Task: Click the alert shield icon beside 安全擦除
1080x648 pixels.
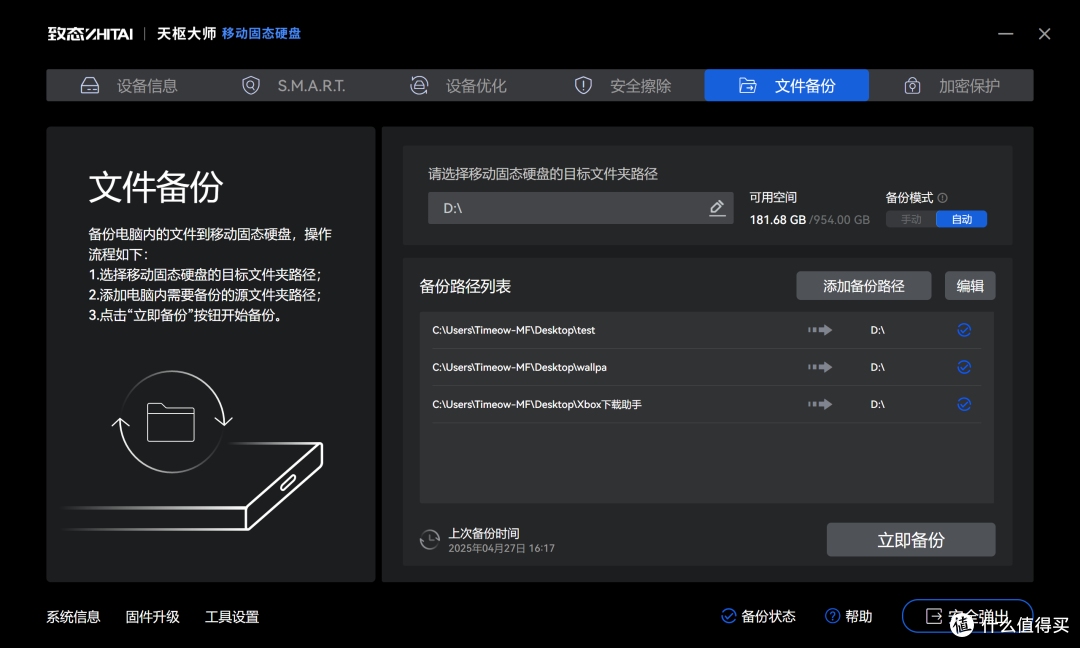Action: (583, 85)
